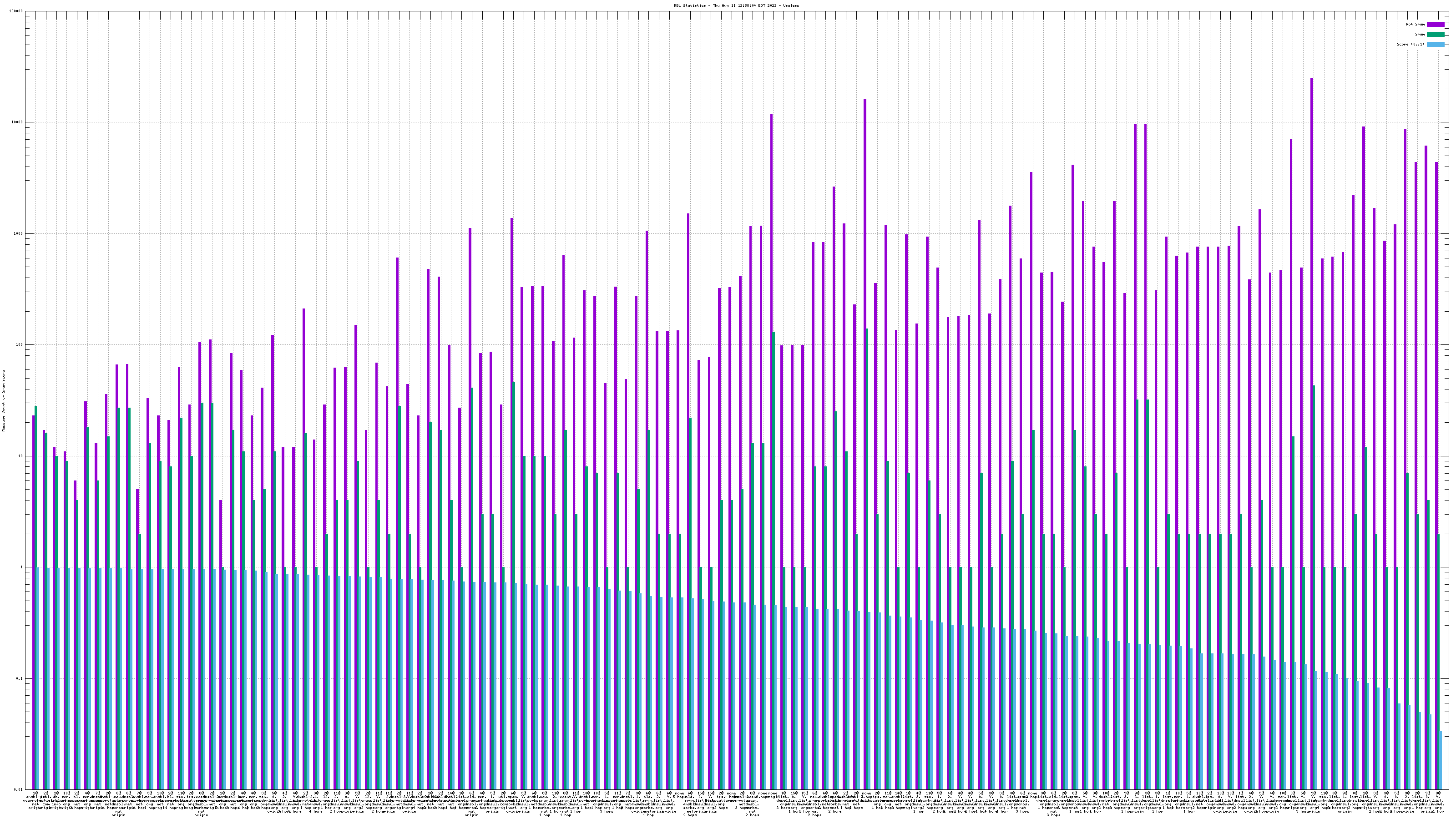Click the rightmost blue Score bar
Image resolution: width=1456 pixels, height=819 pixels.
pyautogui.click(x=1441, y=760)
